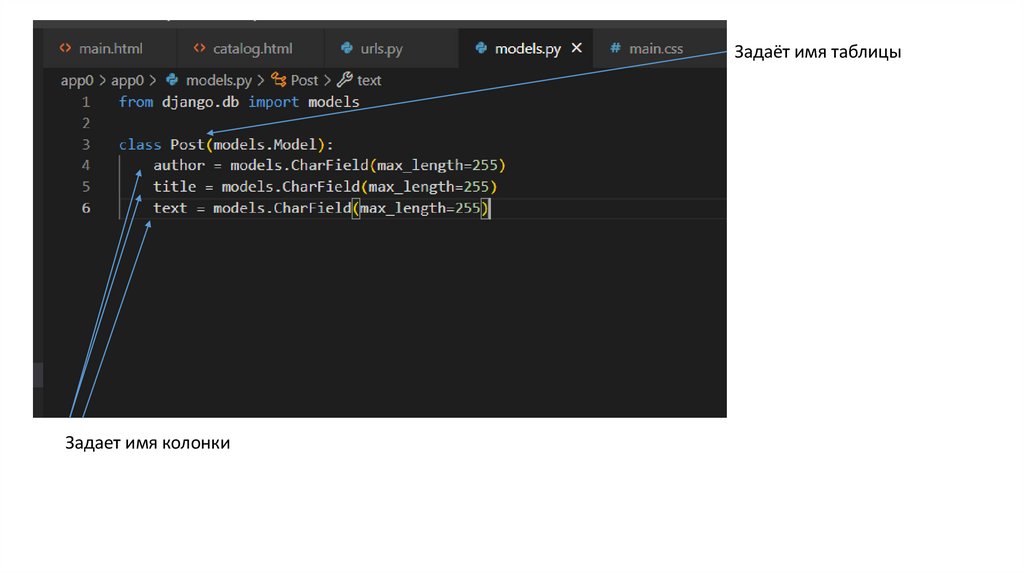Image resolution: width=1024 pixels, height=574 pixels.
Task: Switch to the urls.py tab
Action: tap(382, 48)
